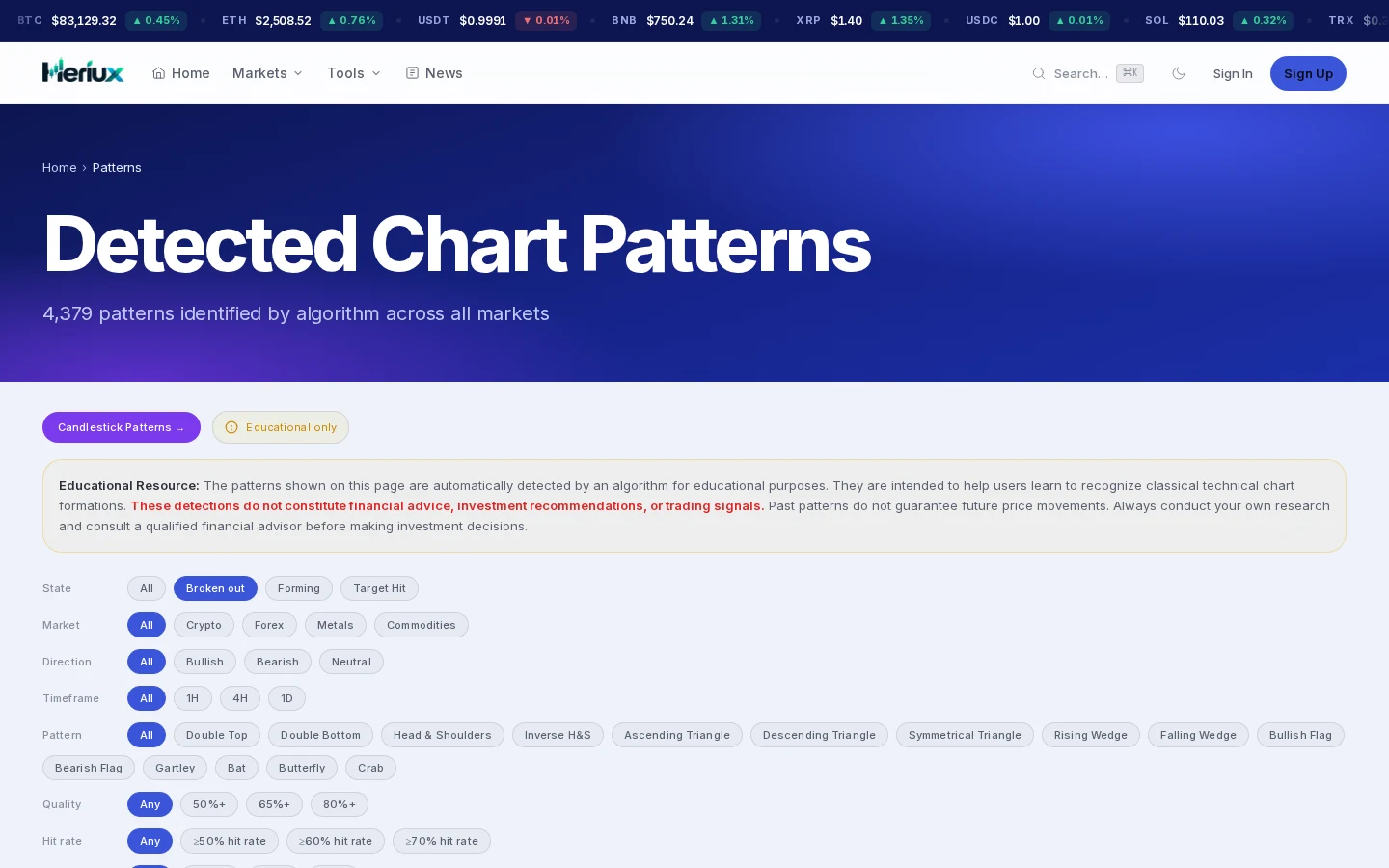The width and height of the screenshot is (1389, 868).
Task: Filter by Butterfly pattern
Action: point(302,768)
